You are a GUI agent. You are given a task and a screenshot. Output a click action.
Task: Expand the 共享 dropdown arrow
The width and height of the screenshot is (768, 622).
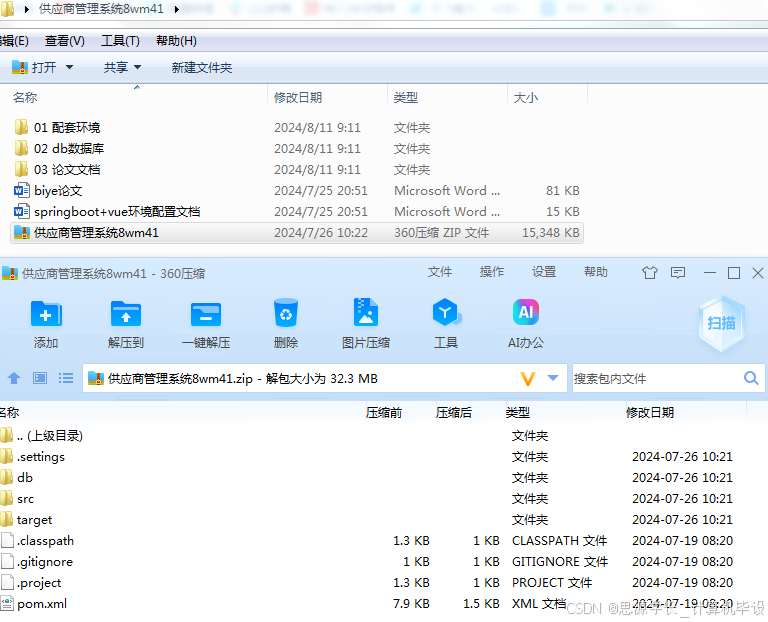pyautogui.click(x=137, y=67)
